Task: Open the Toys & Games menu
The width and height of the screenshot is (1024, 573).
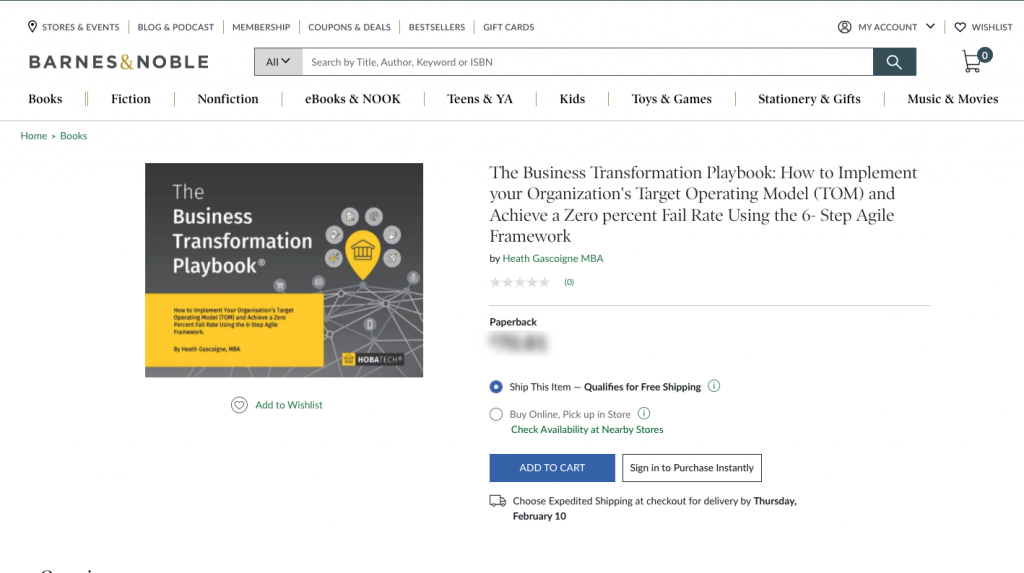Action: pos(671,99)
